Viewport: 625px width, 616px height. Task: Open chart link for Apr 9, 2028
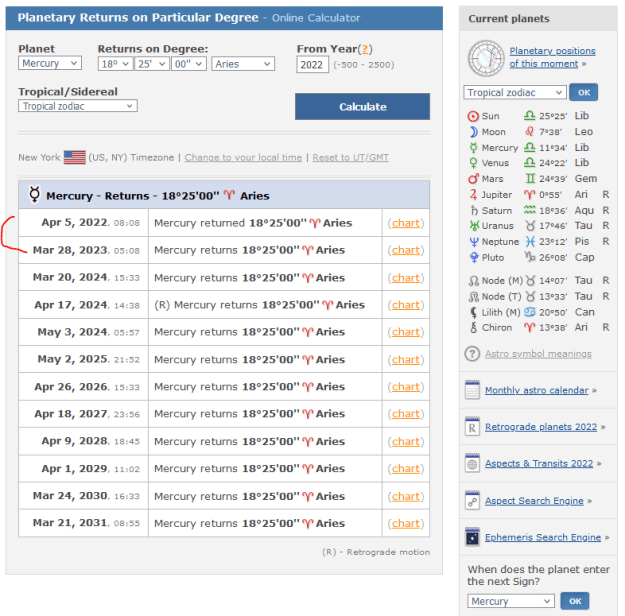click(406, 441)
